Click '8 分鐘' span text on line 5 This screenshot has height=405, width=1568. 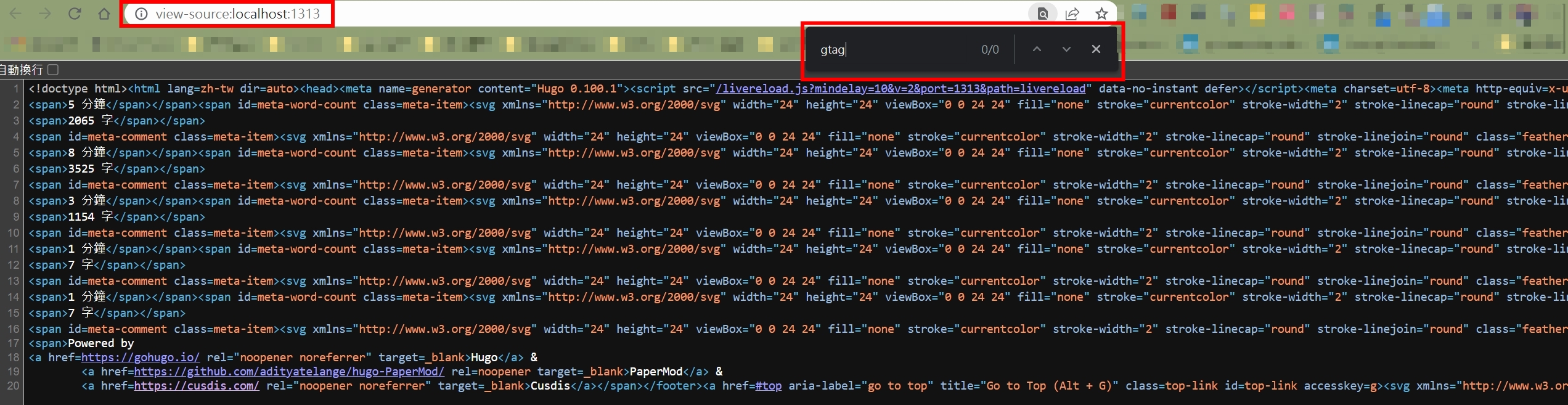point(87,153)
